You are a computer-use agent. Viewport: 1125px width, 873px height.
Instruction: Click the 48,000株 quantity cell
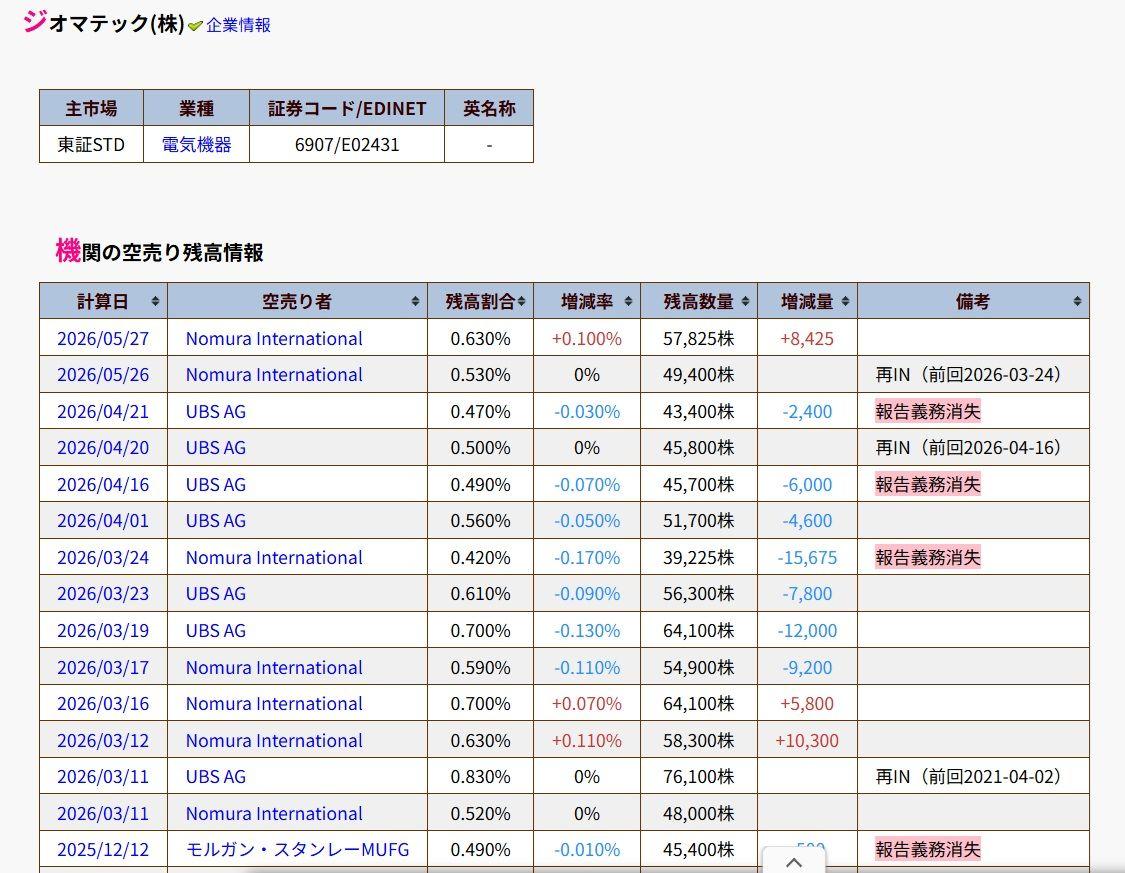click(x=699, y=813)
